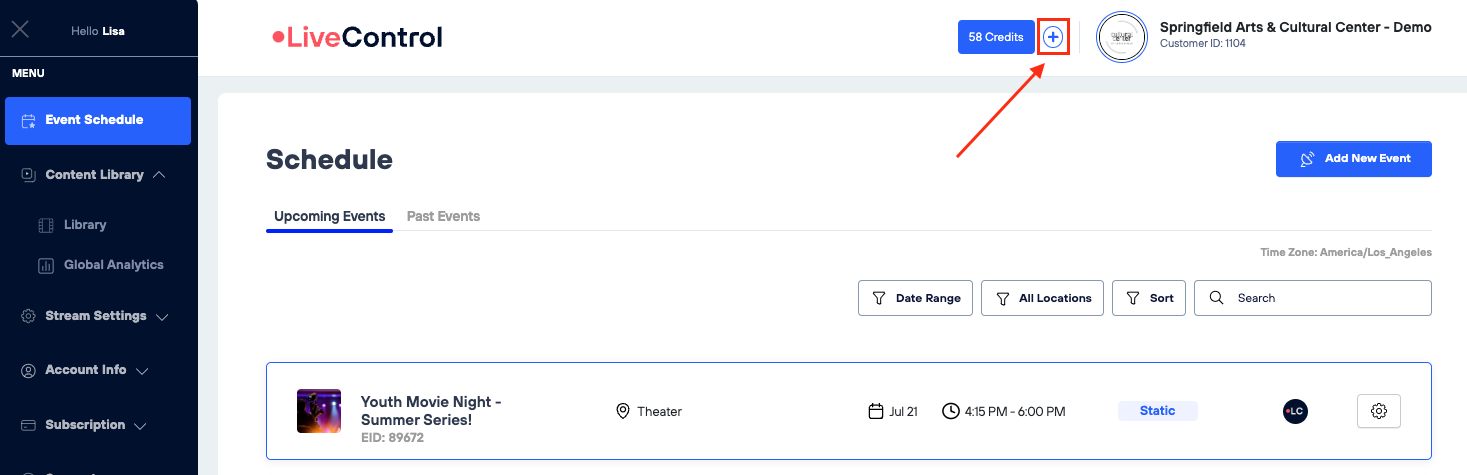Expand the Subscription menu

[85, 425]
